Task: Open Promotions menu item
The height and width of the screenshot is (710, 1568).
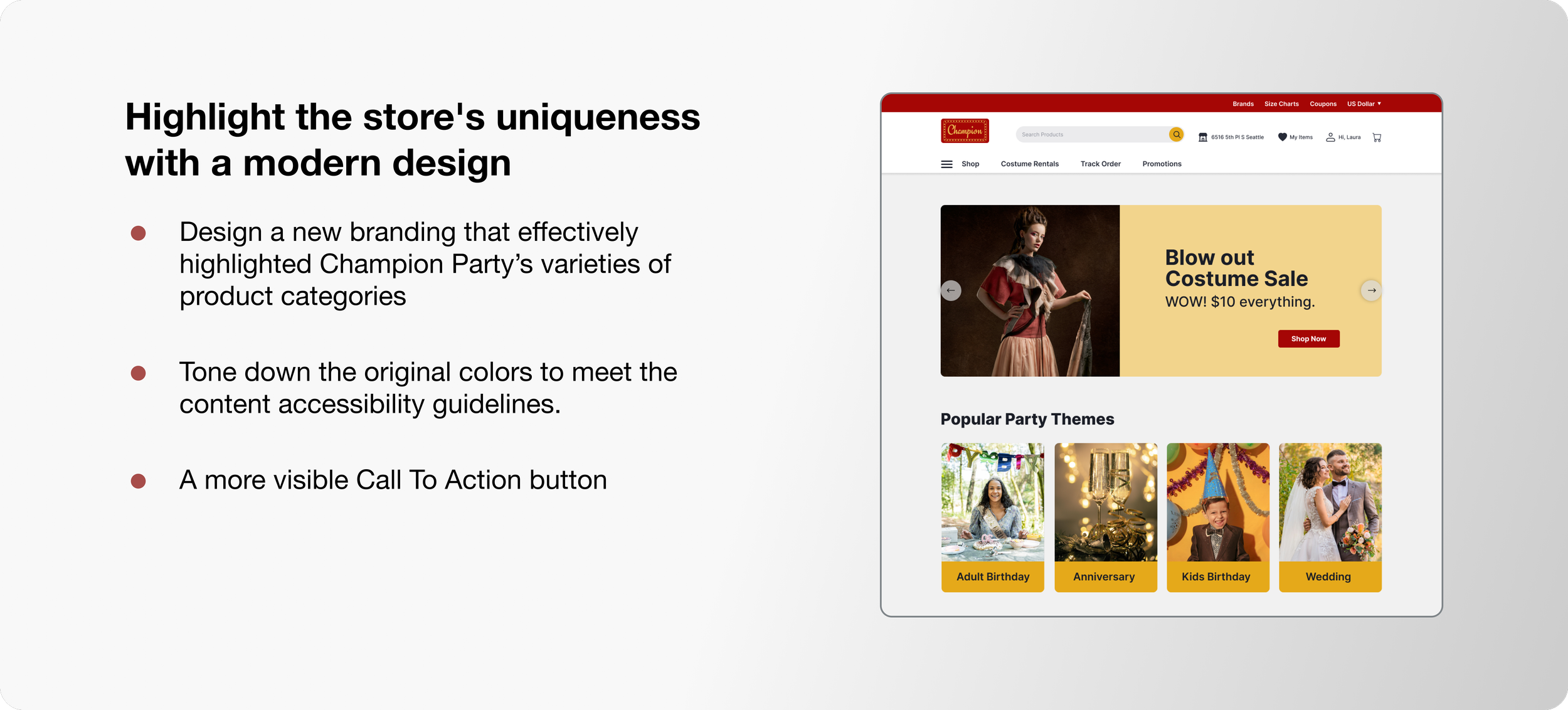Action: point(1162,164)
